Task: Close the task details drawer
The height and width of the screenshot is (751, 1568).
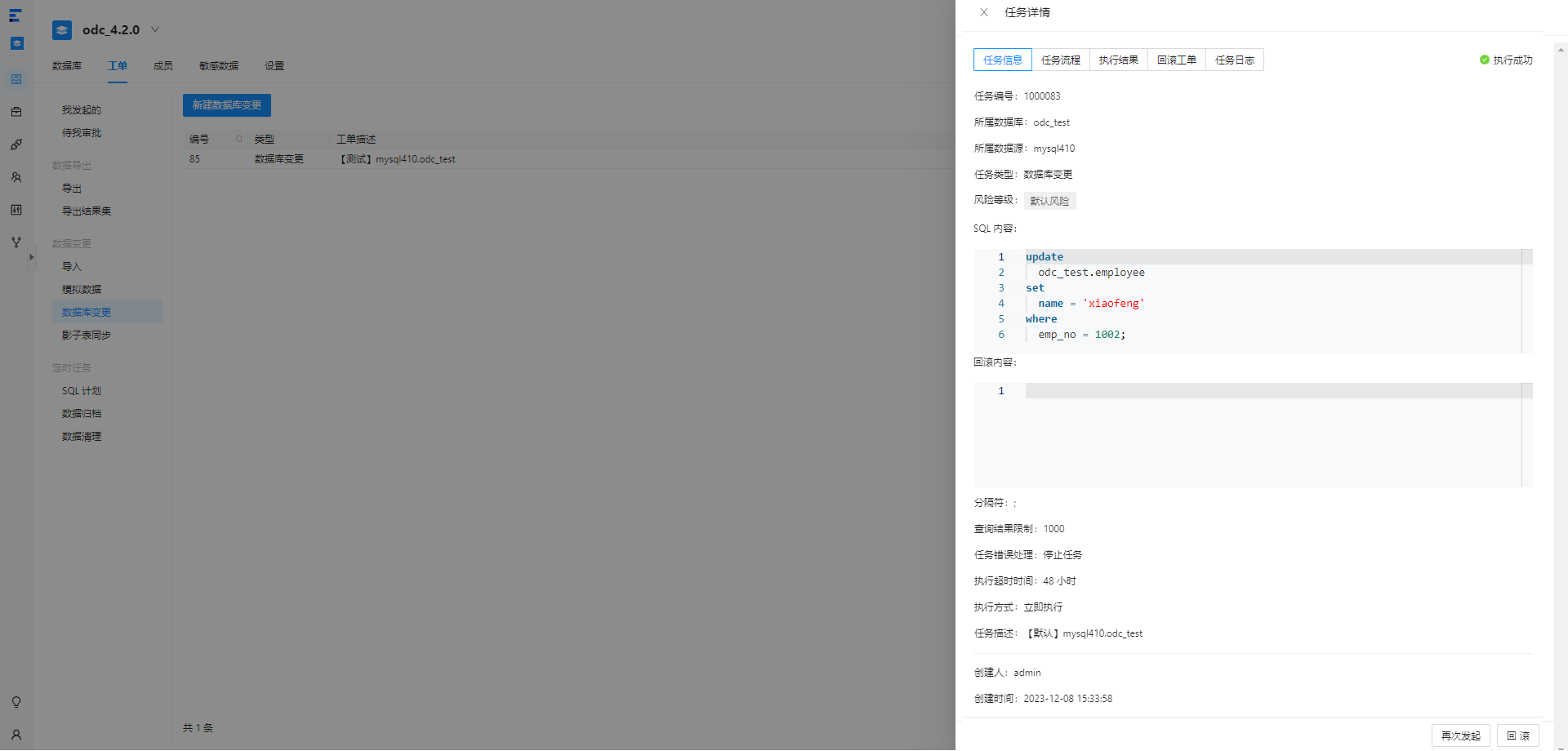Action: pos(984,12)
